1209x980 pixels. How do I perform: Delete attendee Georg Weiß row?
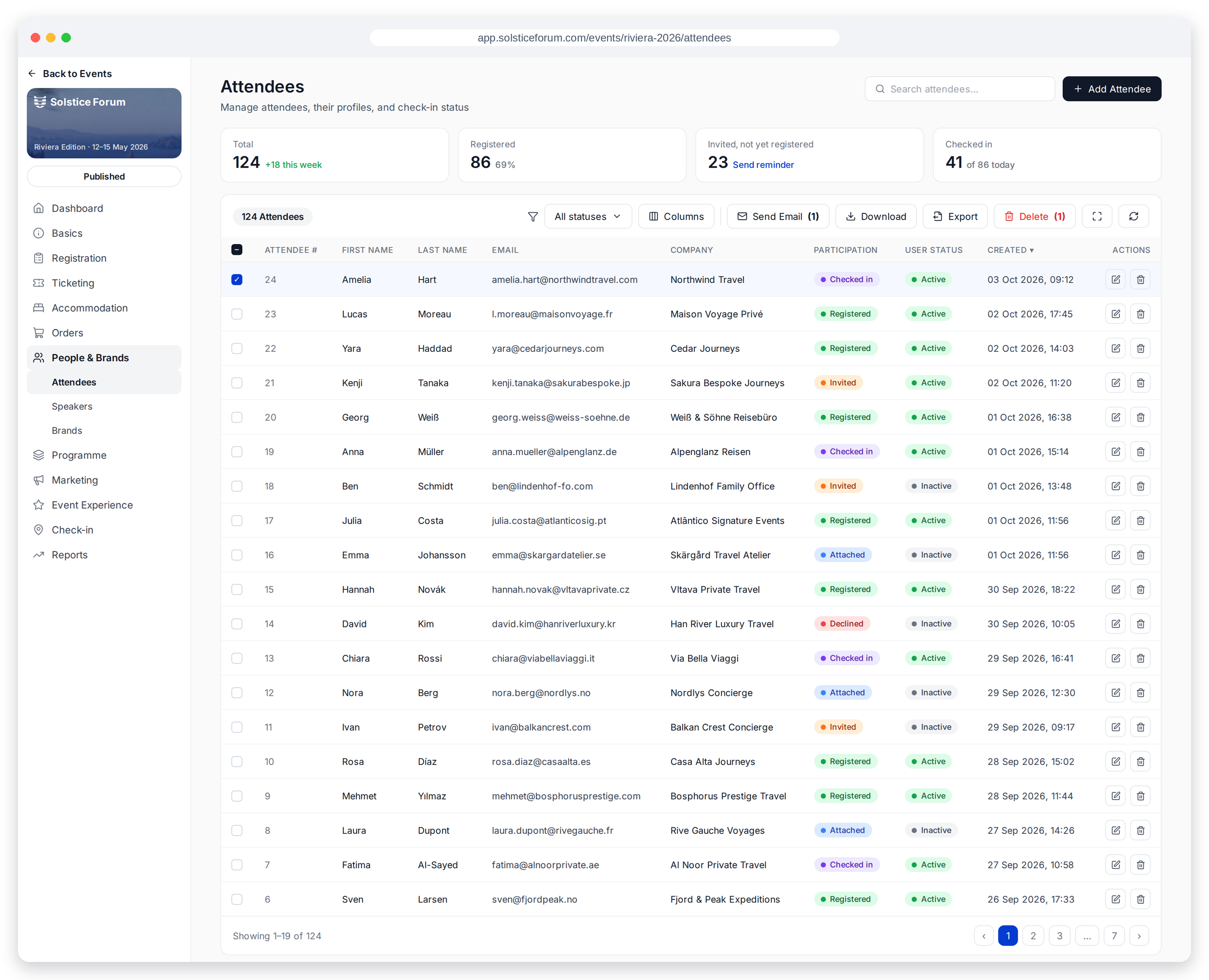tap(1140, 417)
